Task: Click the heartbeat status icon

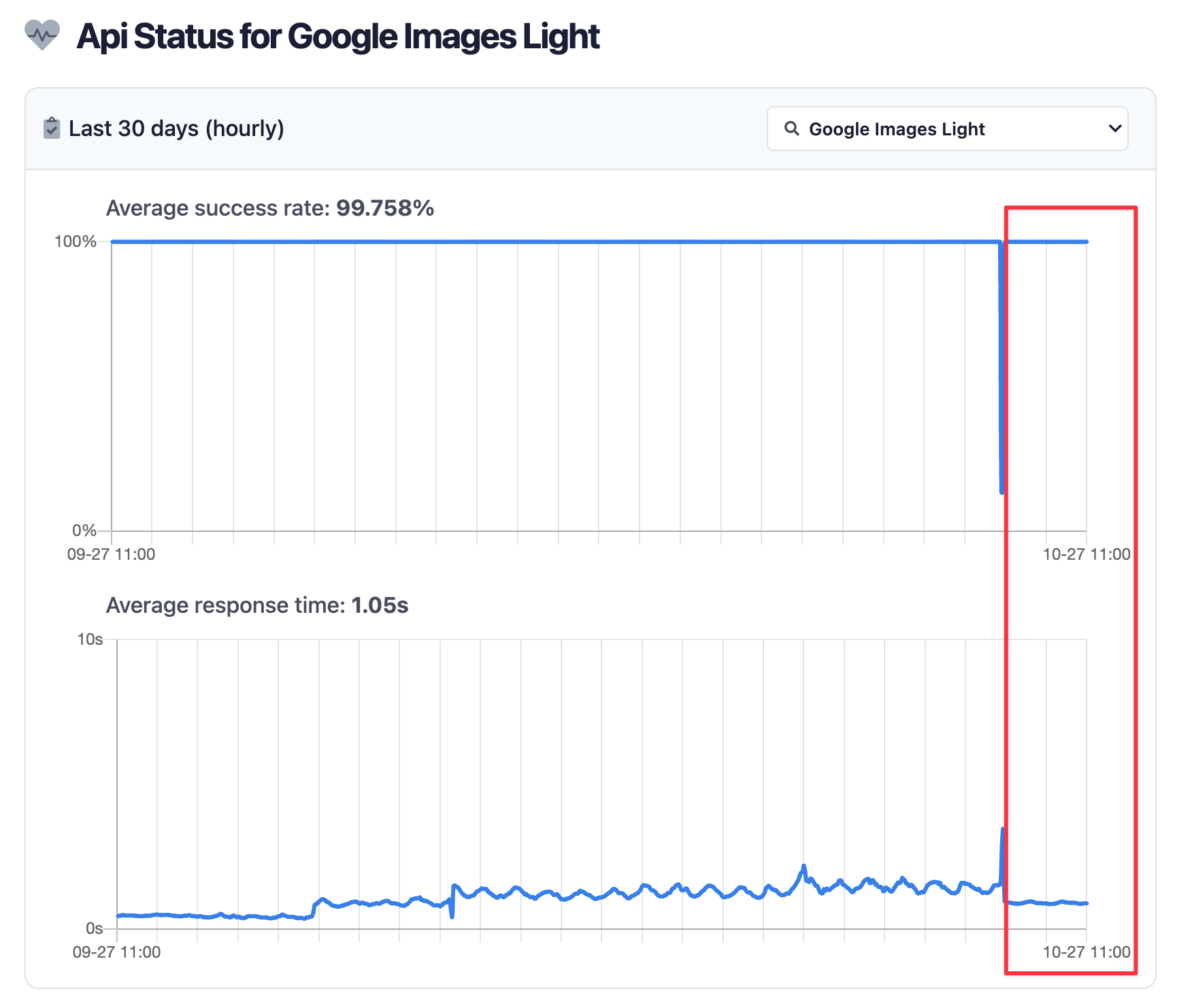Action: tap(42, 35)
